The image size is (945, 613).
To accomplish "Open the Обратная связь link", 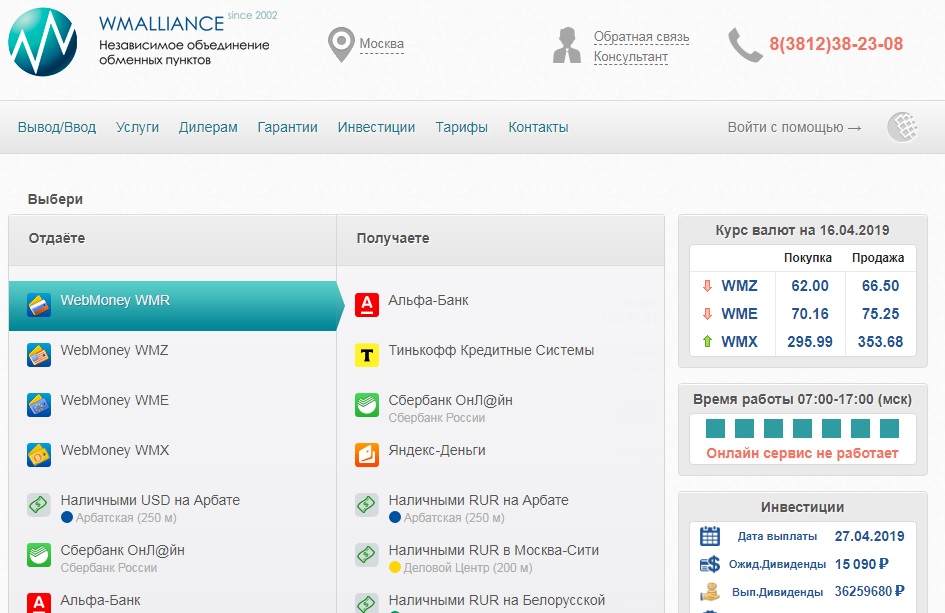I will coord(641,37).
